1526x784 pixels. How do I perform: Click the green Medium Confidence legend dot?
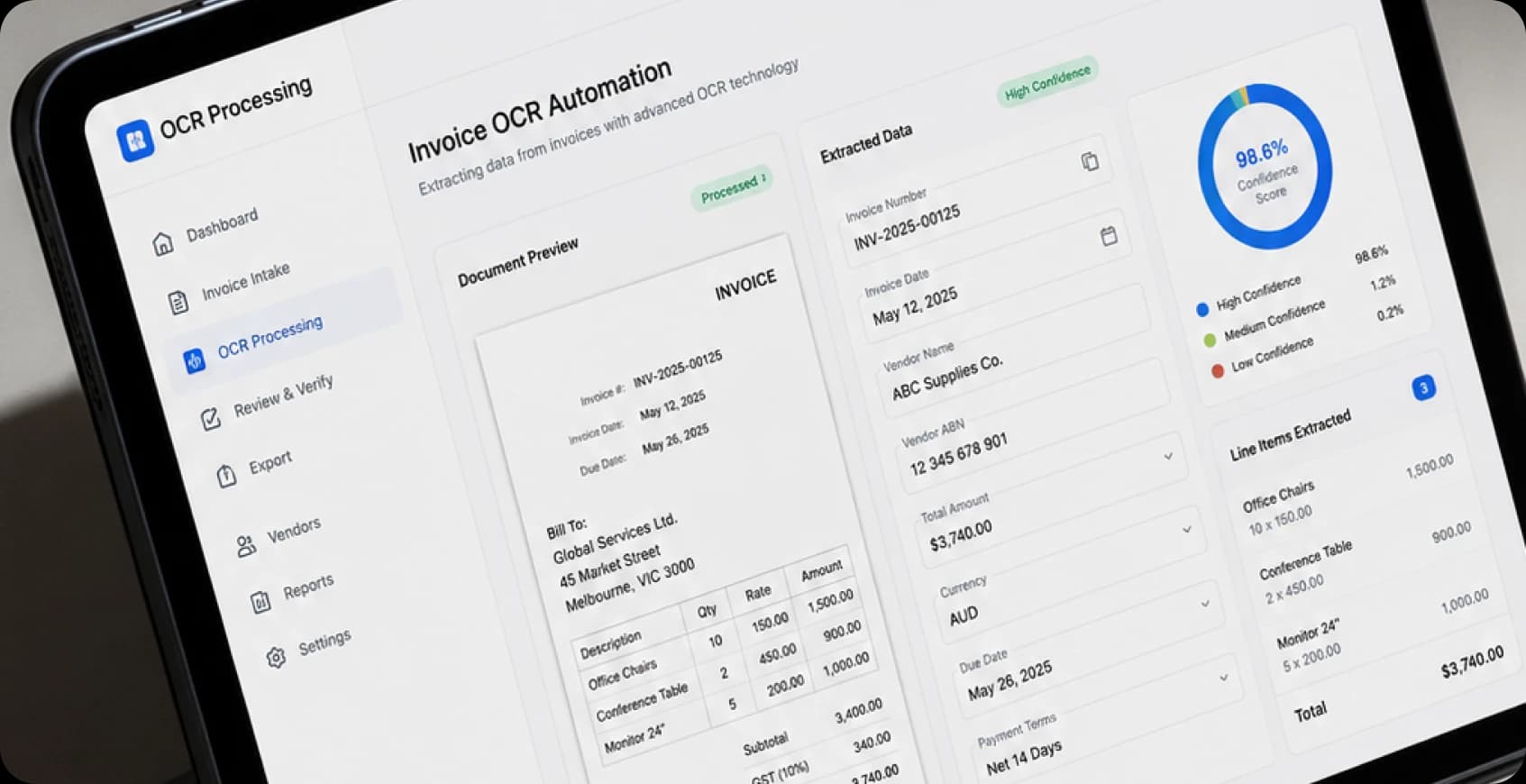tap(1210, 340)
